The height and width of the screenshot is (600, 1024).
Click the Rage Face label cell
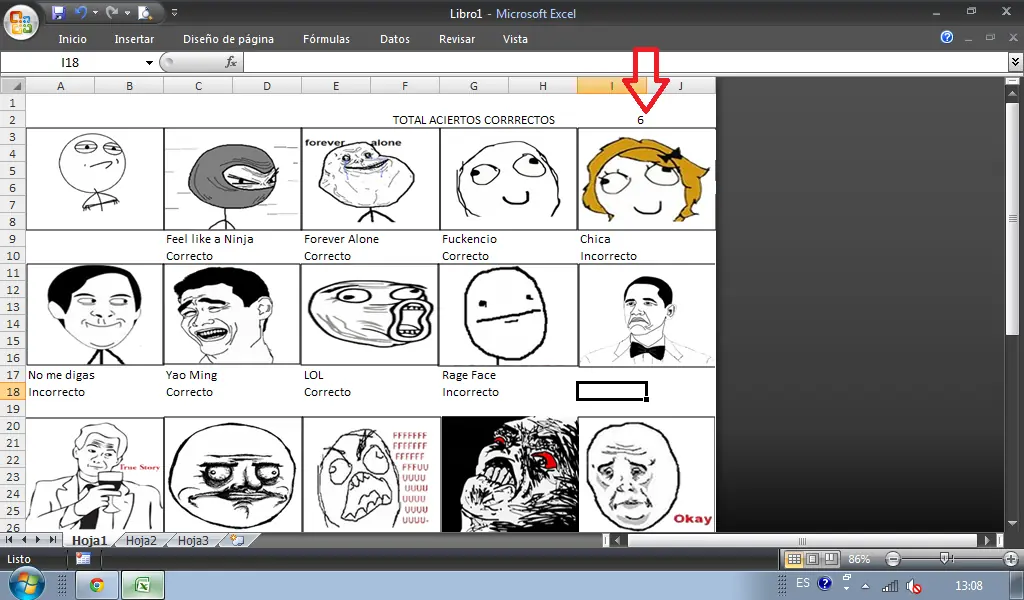point(469,375)
